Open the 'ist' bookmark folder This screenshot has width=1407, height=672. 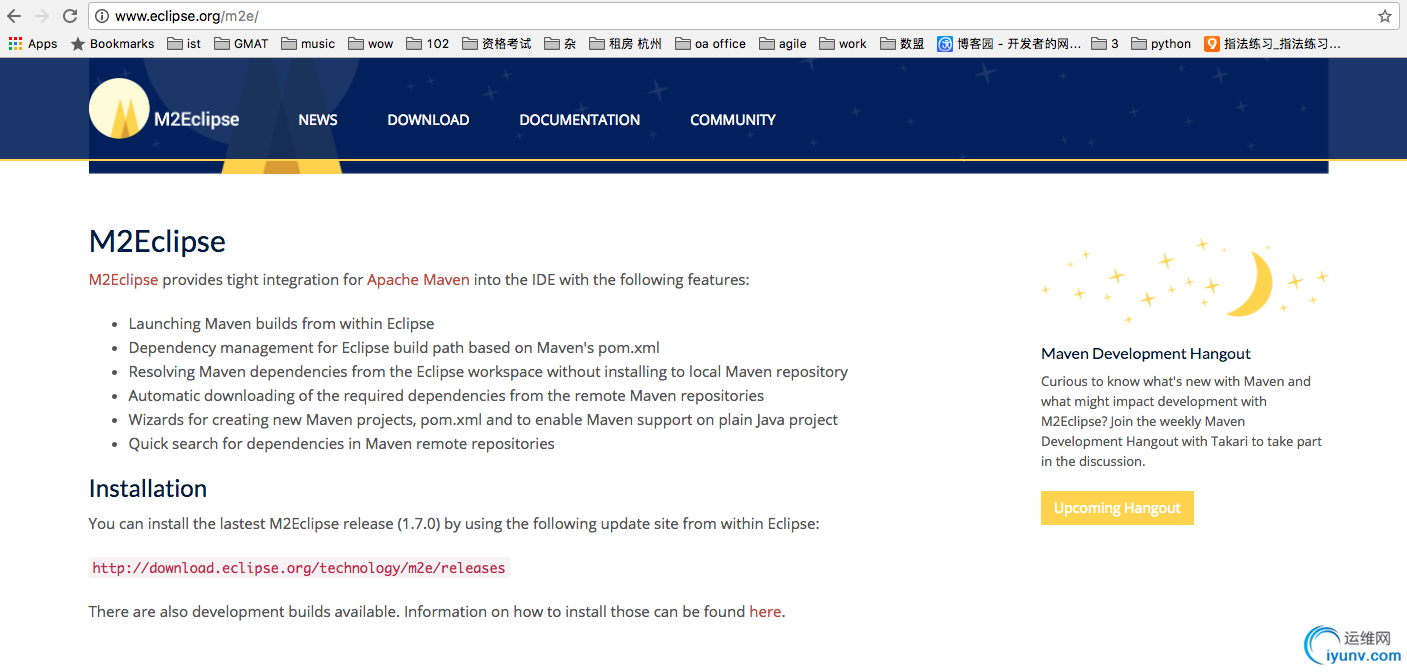click(184, 44)
